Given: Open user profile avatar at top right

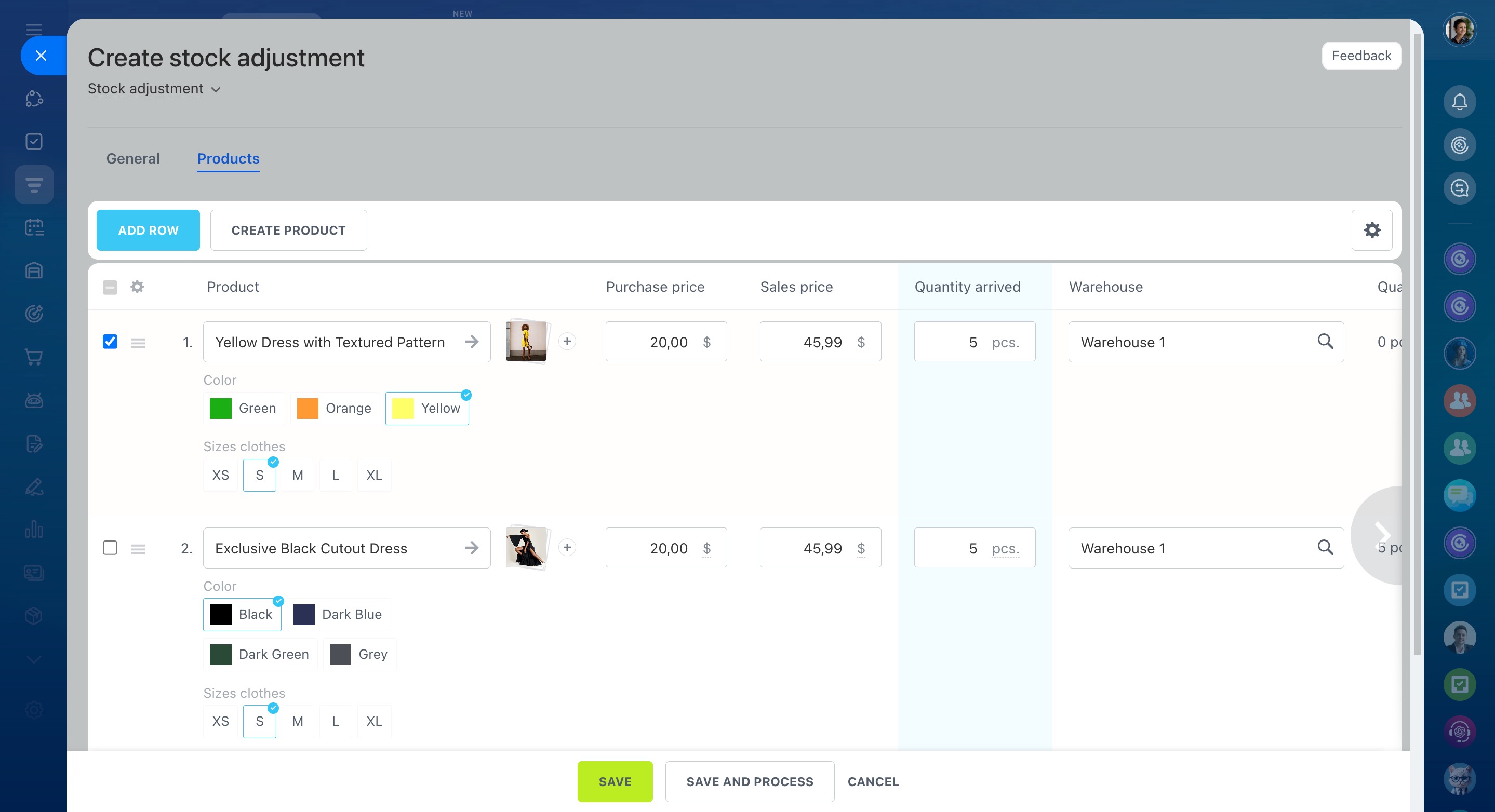Looking at the screenshot, I should [1459, 29].
